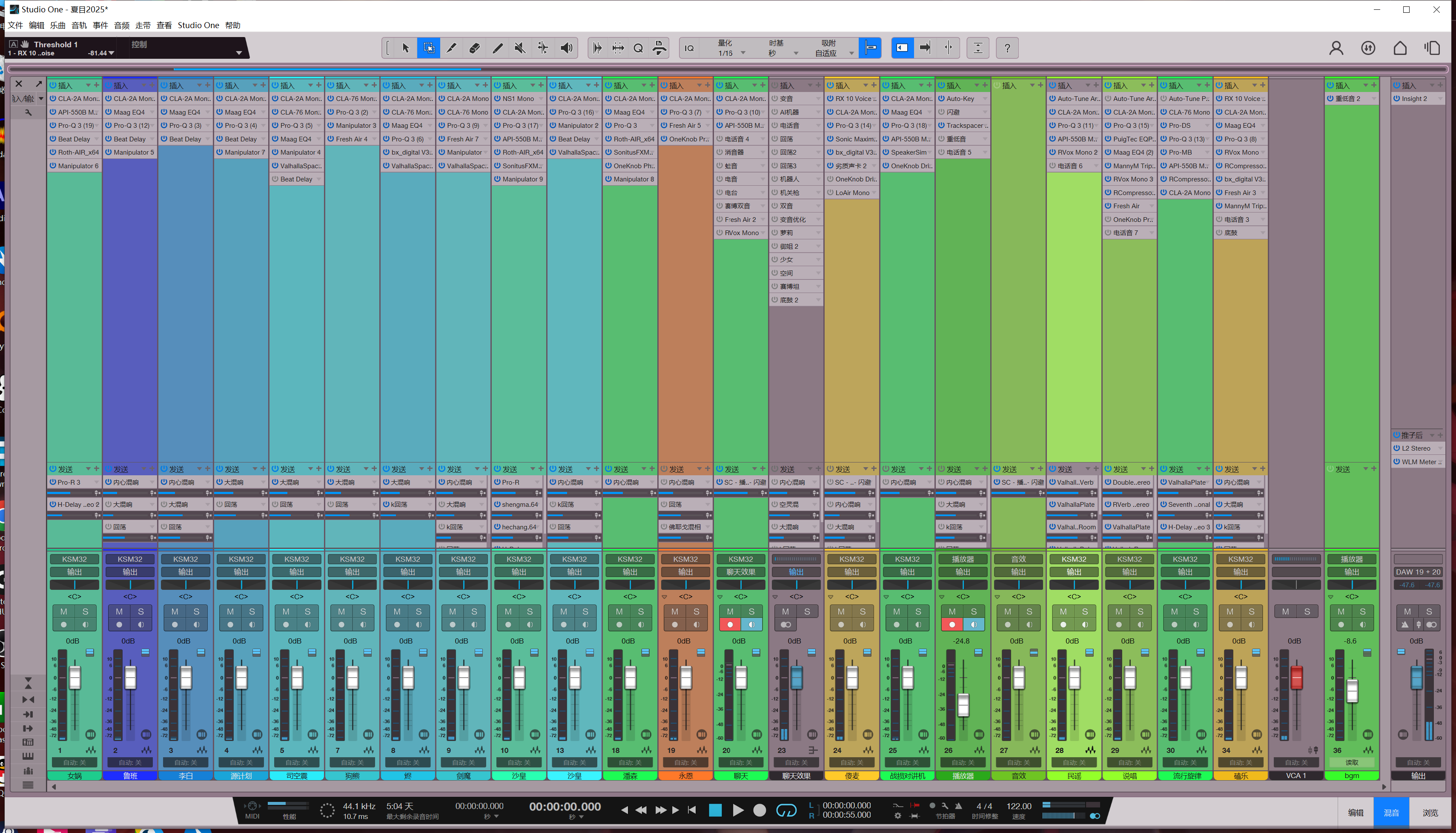Mute the VCA 1 channel
The image size is (1456, 833).
(x=1285, y=612)
